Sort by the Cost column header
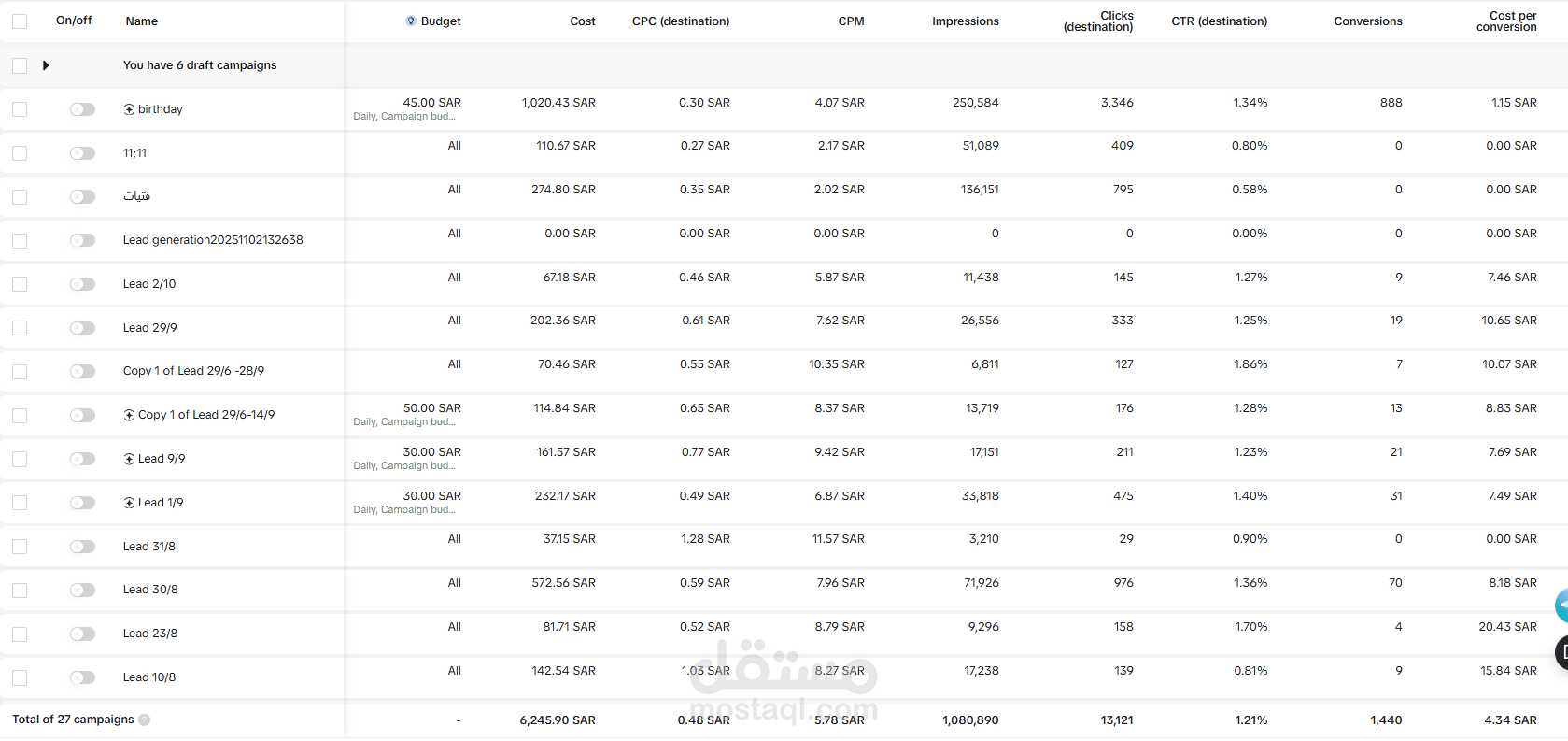 (x=582, y=21)
